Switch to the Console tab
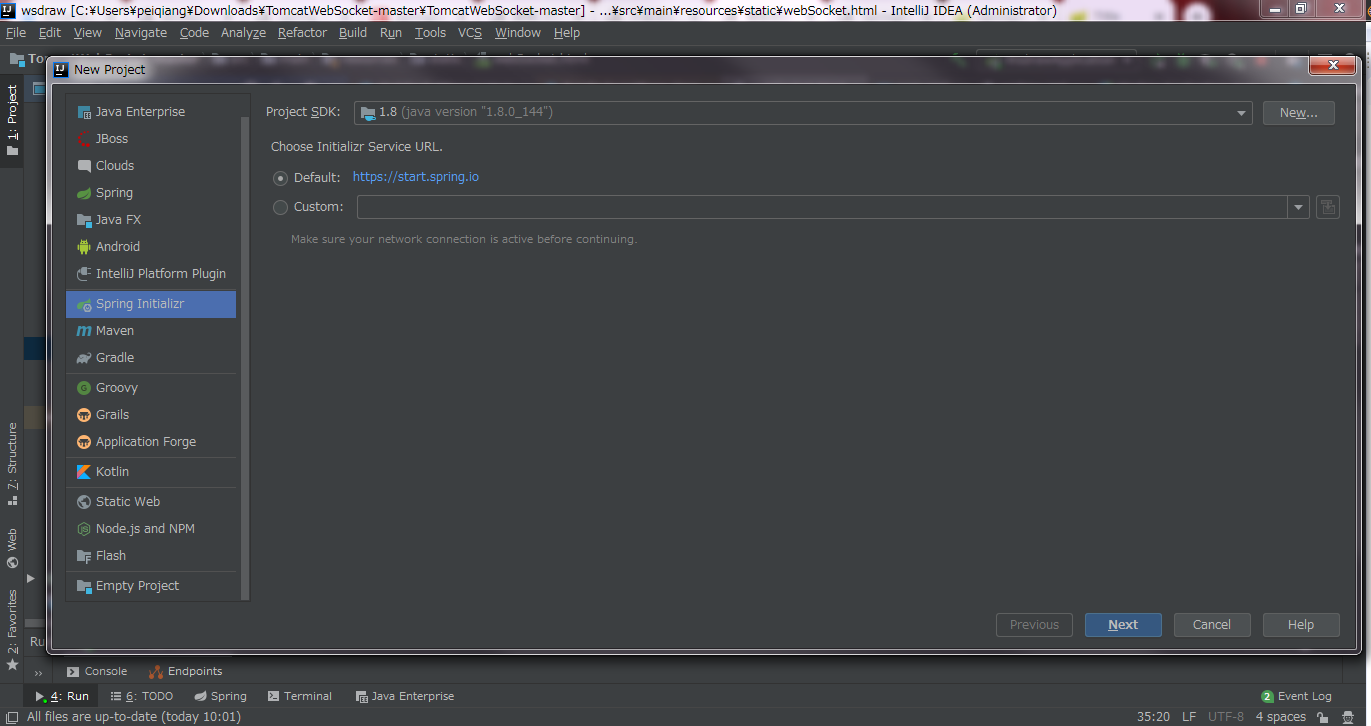1371x726 pixels. click(x=96, y=672)
